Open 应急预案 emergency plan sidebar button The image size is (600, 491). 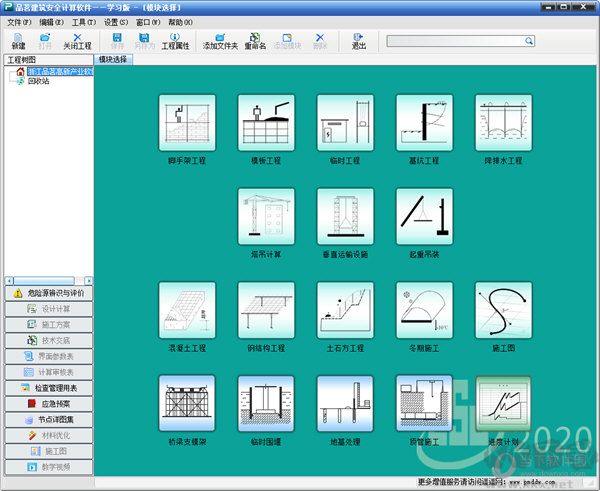point(49,404)
